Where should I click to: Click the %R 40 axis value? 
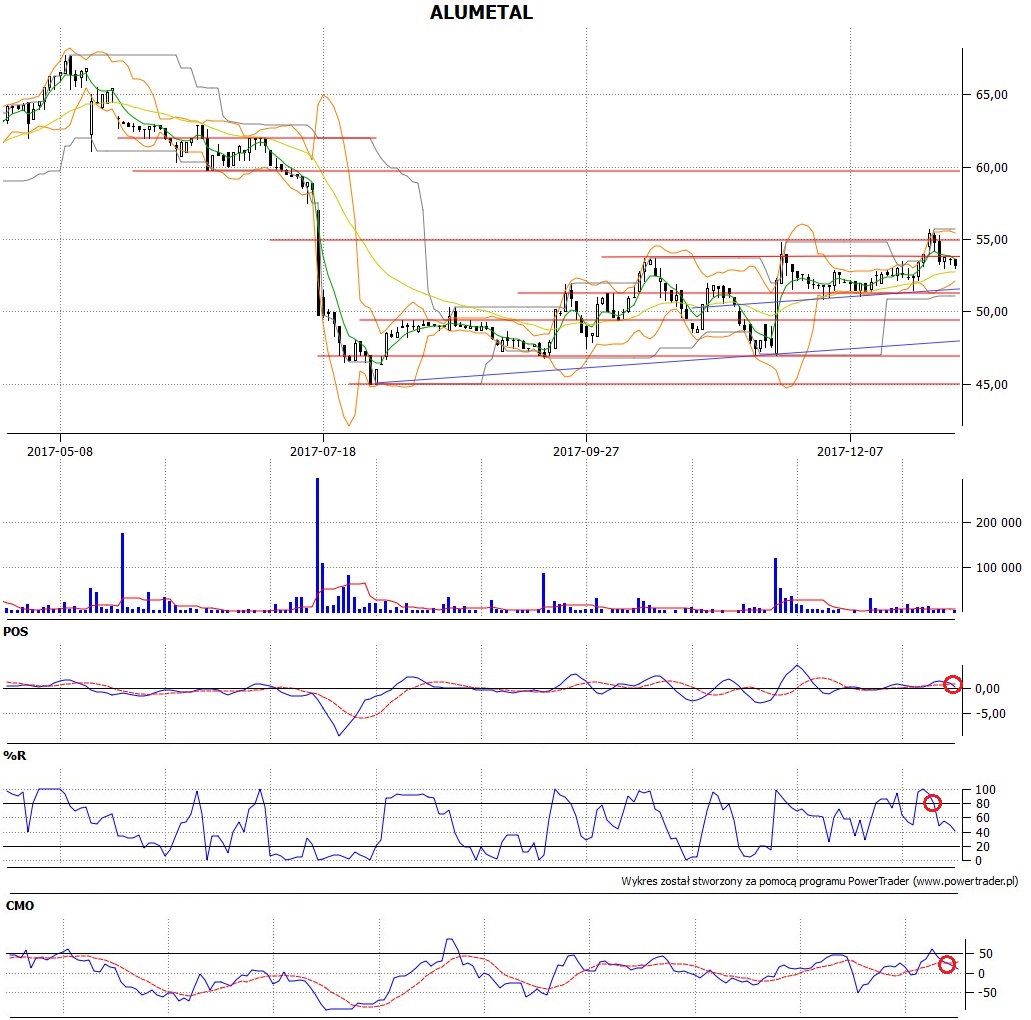pos(983,833)
